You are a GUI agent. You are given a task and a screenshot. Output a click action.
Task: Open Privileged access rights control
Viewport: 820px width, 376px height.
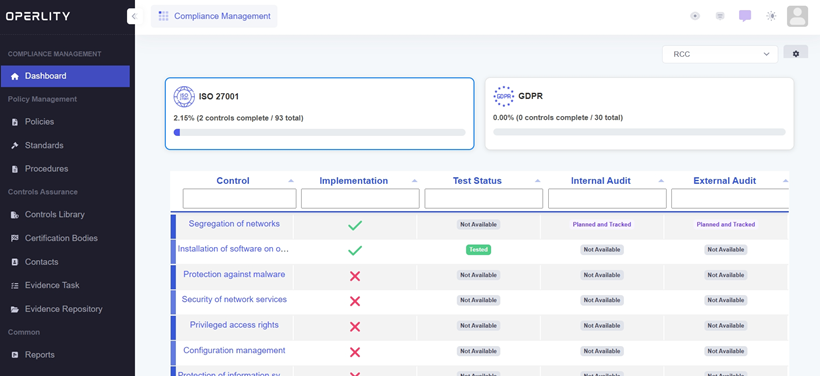234,325
